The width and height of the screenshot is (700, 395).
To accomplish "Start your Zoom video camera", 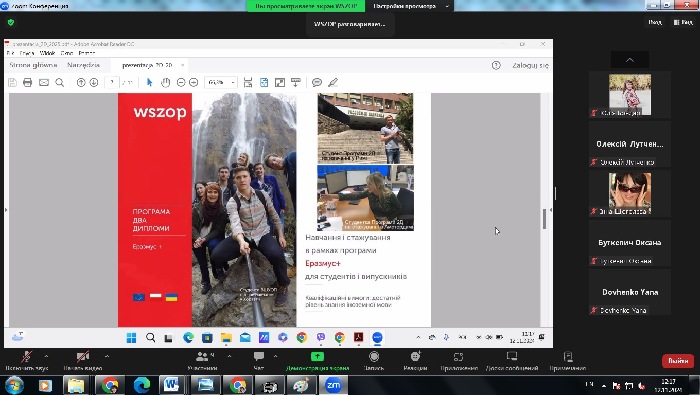I will pyautogui.click(x=83, y=361).
